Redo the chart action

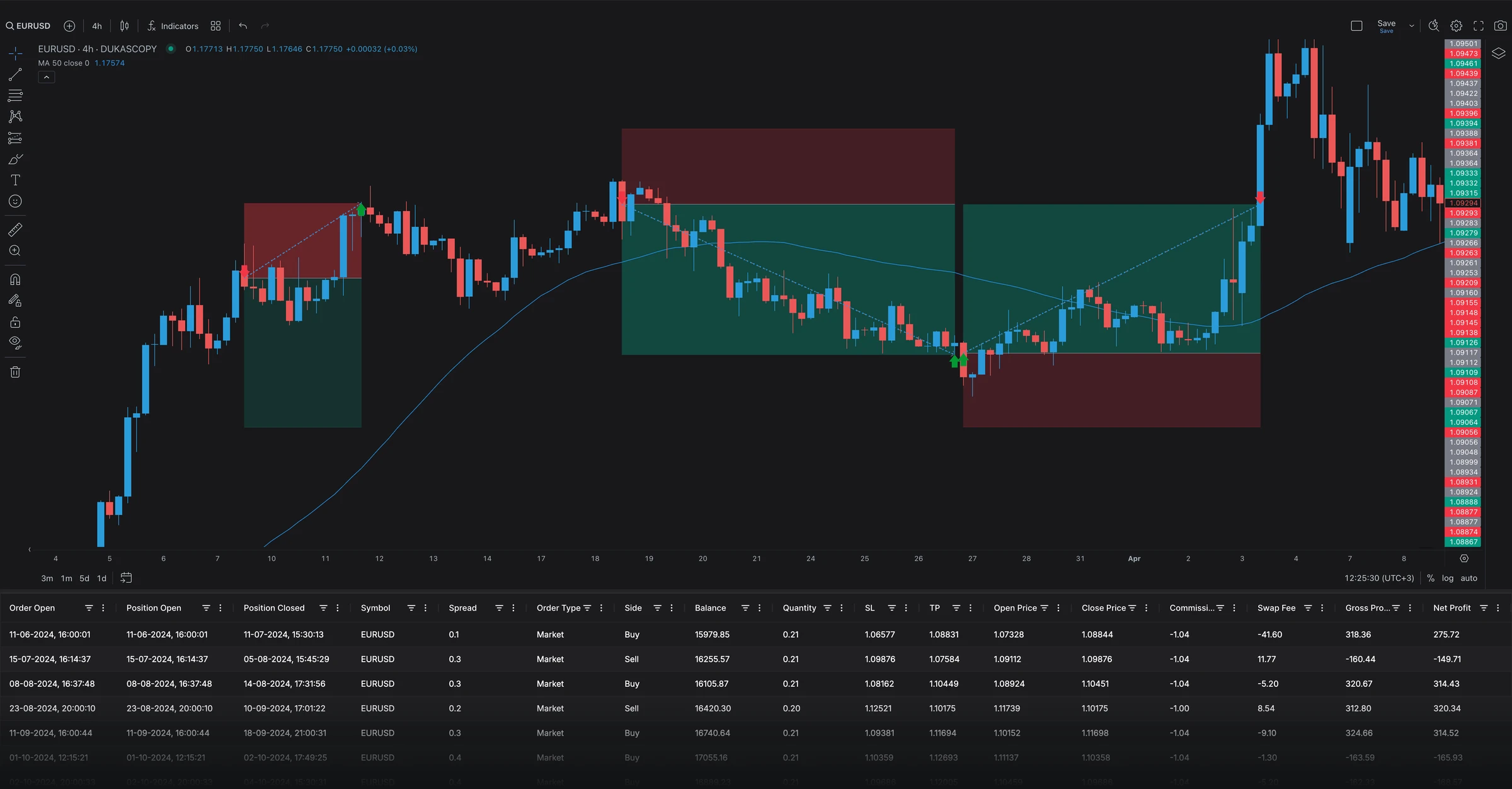(265, 26)
